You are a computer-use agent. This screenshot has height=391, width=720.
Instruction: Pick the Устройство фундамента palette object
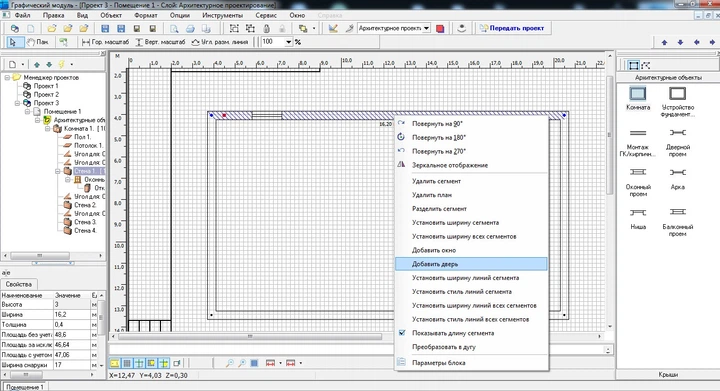point(677,101)
